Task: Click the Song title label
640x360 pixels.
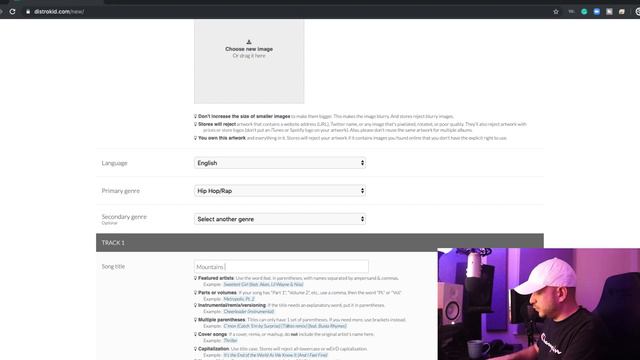Action: click(x=113, y=266)
